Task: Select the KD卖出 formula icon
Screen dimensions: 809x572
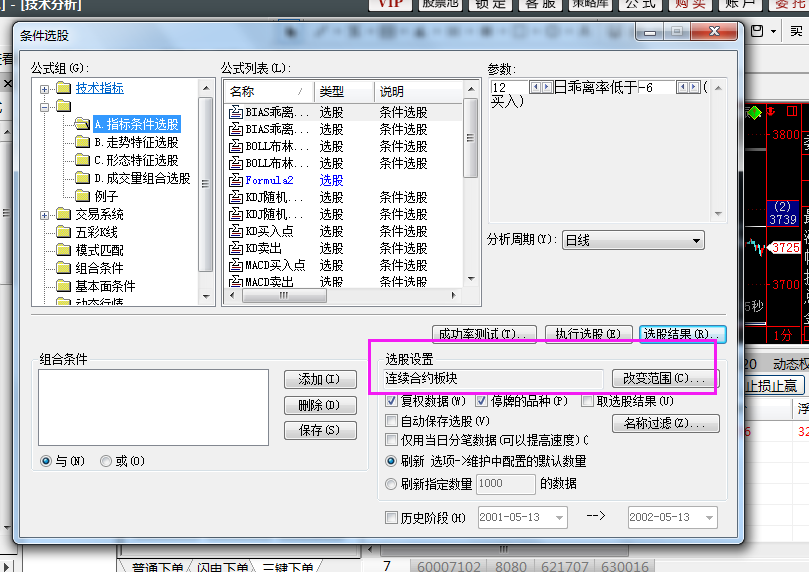Action: (236, 249)
